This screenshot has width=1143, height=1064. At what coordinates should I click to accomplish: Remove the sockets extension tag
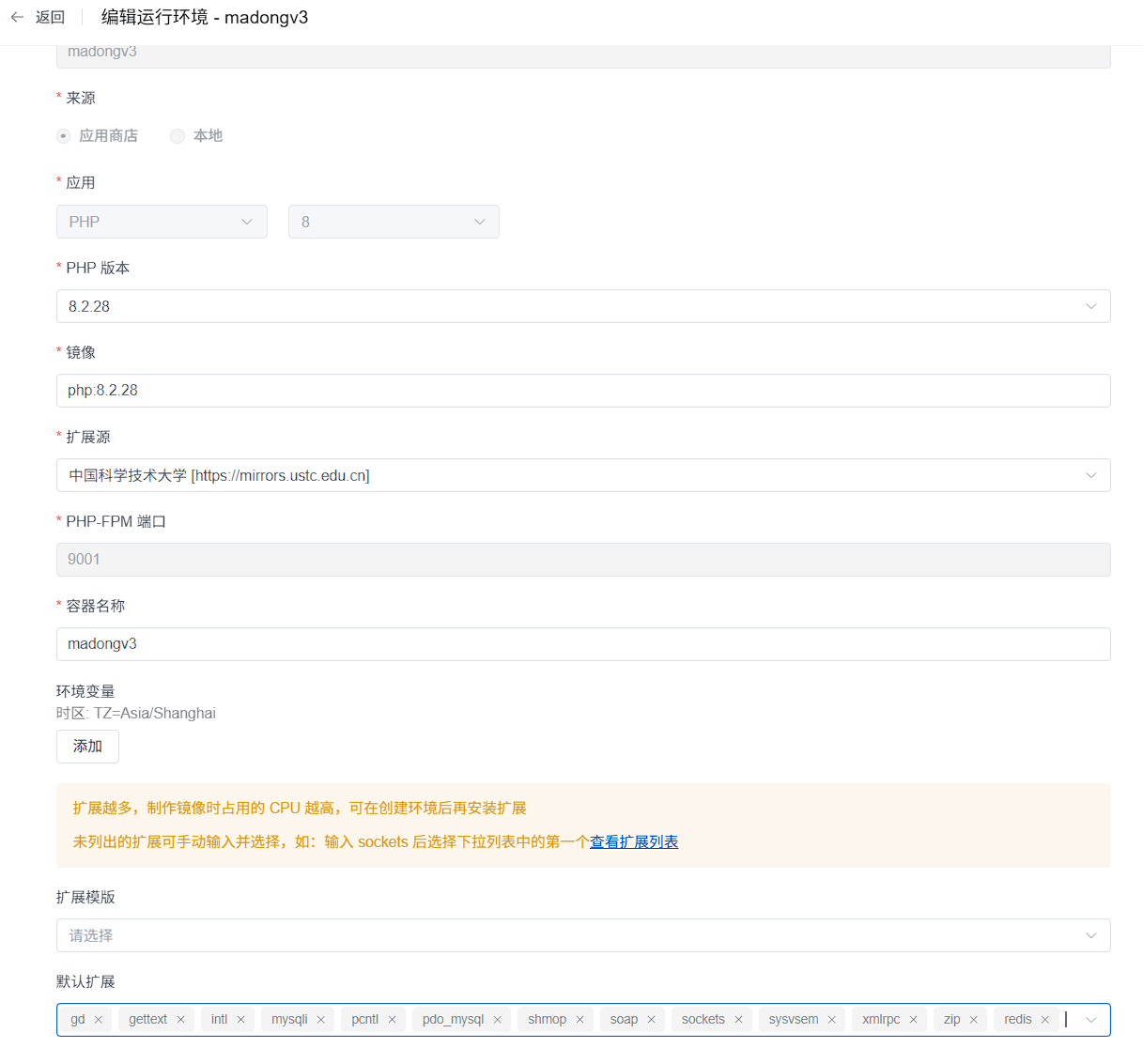738,1020
